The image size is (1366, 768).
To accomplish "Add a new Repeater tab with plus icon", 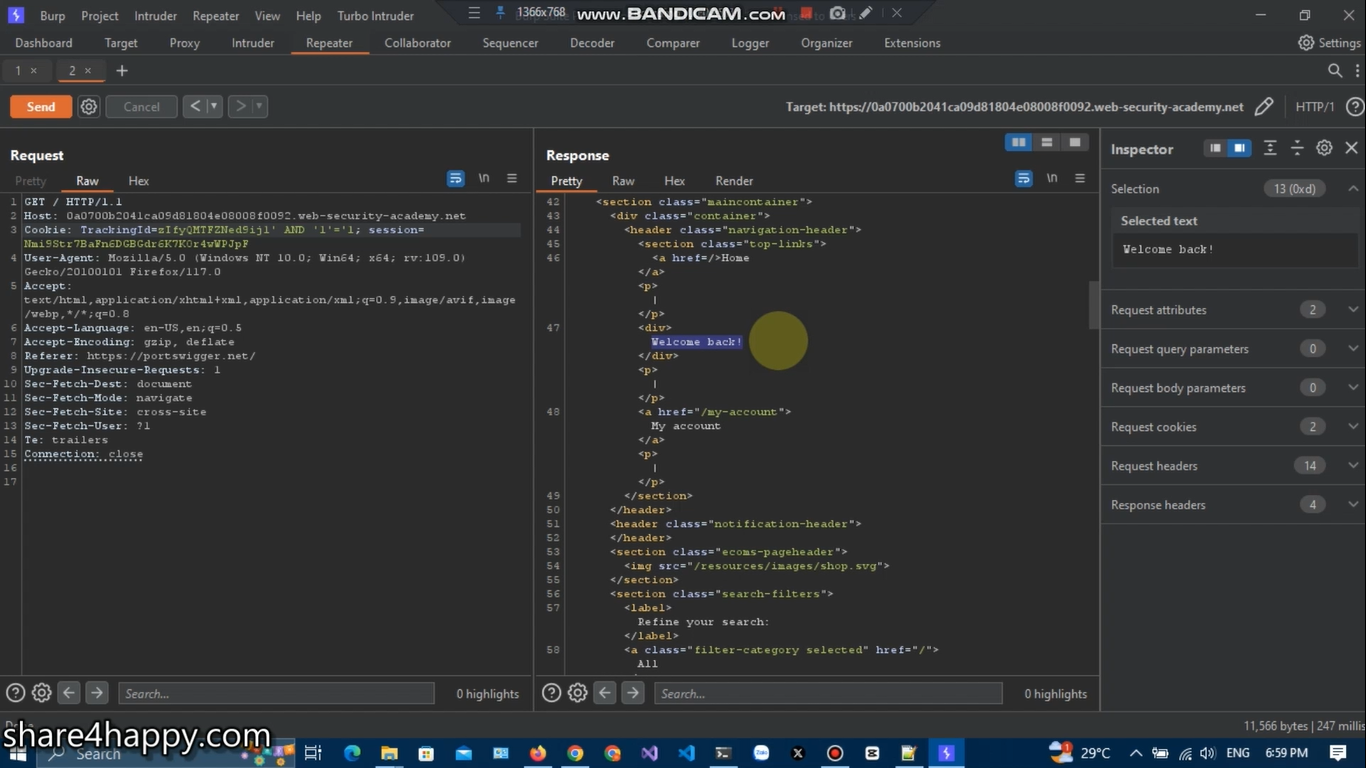I will (122, 71).
